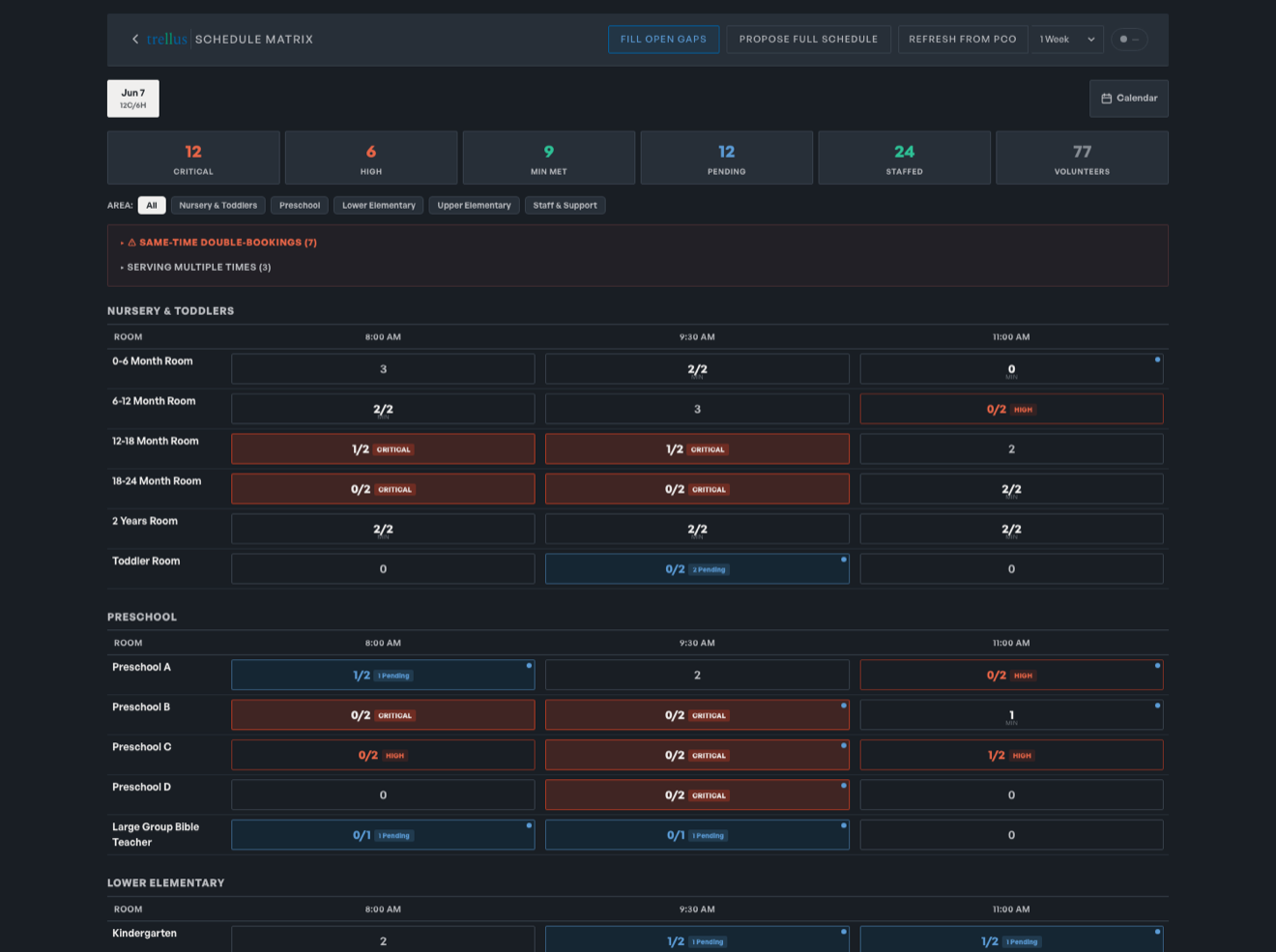Open Preschool C 11:00 AM high cell
1276x952 pixels.
point(1011,756)
